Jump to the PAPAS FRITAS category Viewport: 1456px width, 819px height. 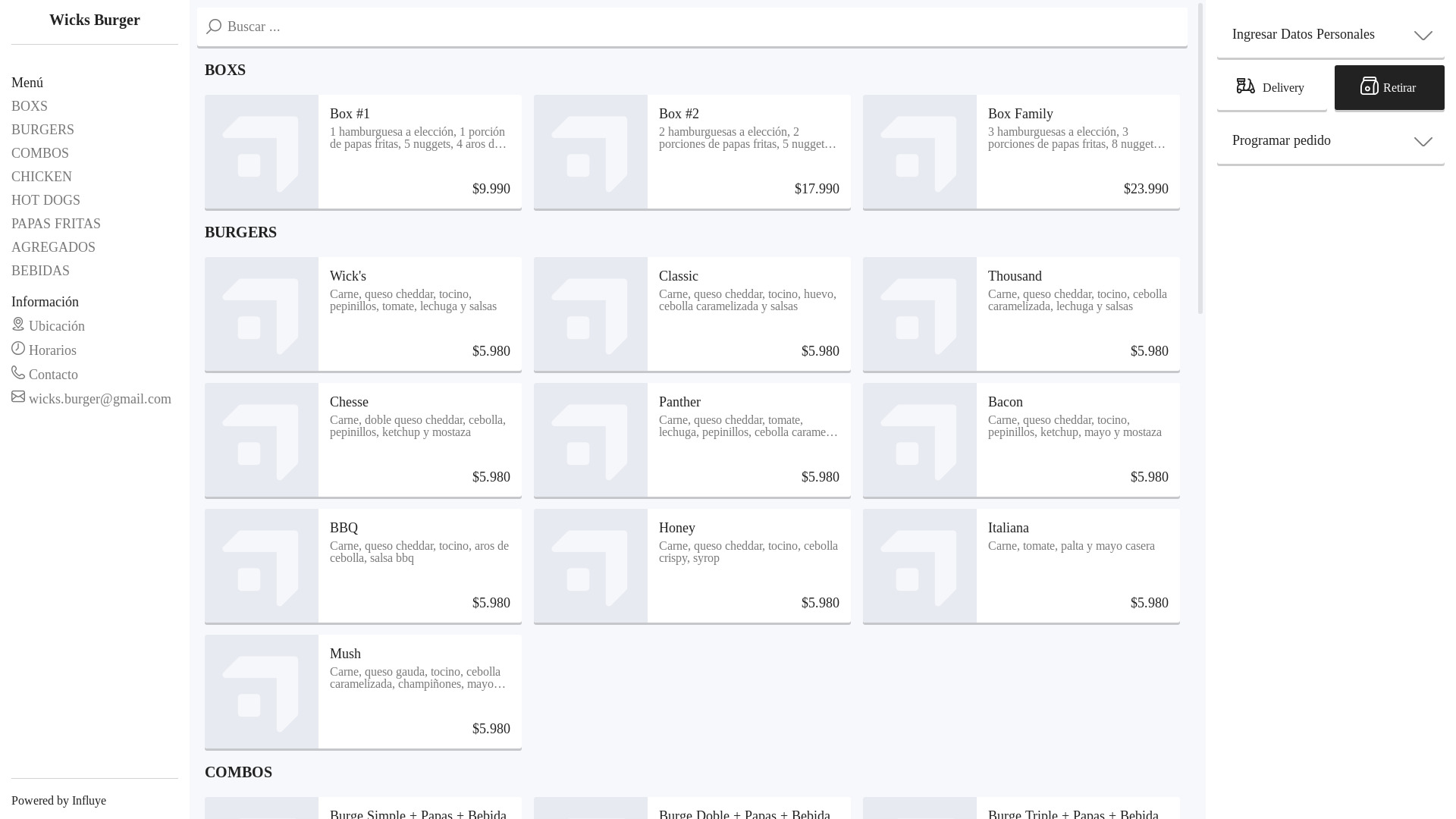pyautogui.click(x=56, y=224)
